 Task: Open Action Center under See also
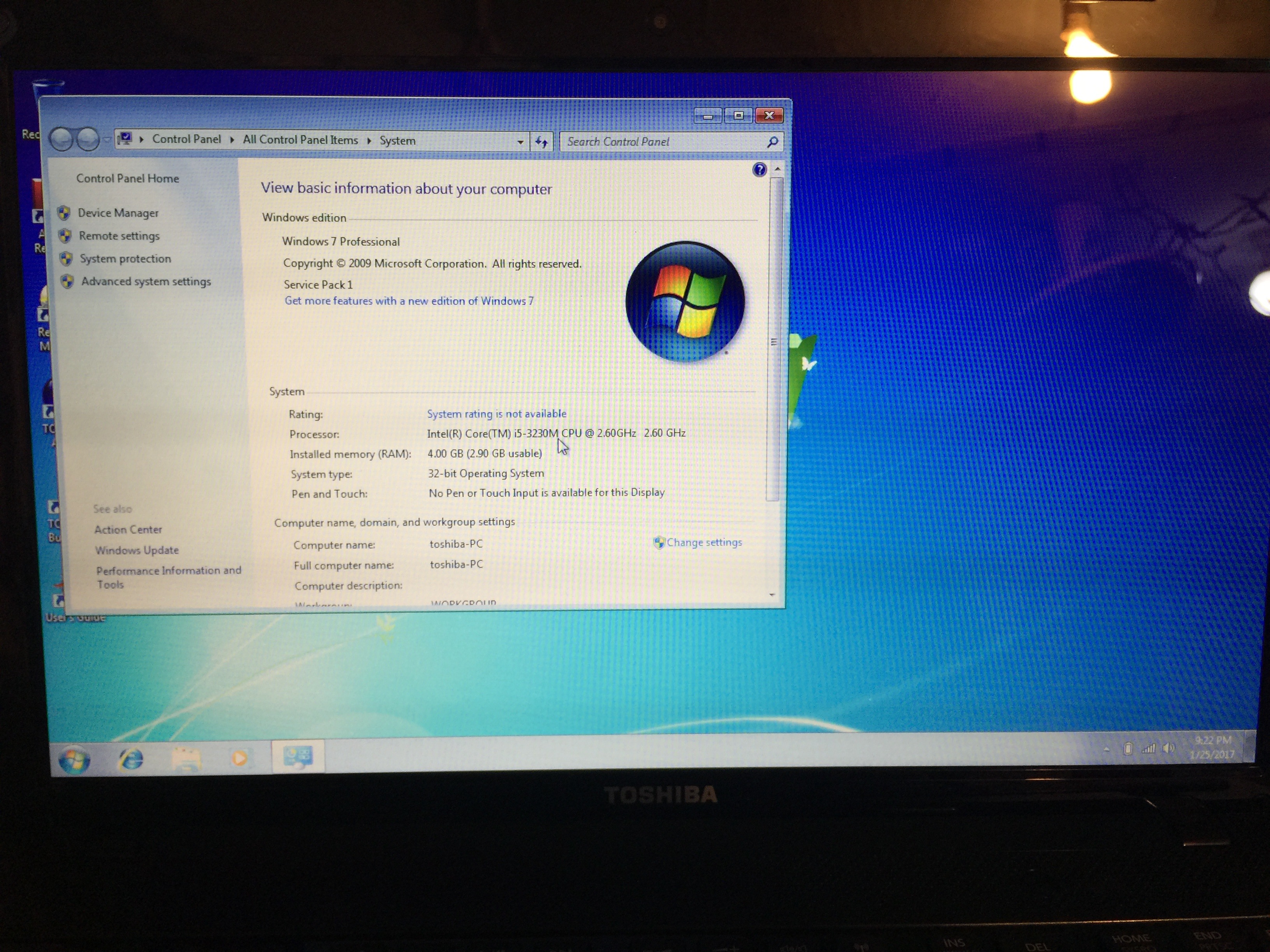point(128,530)
